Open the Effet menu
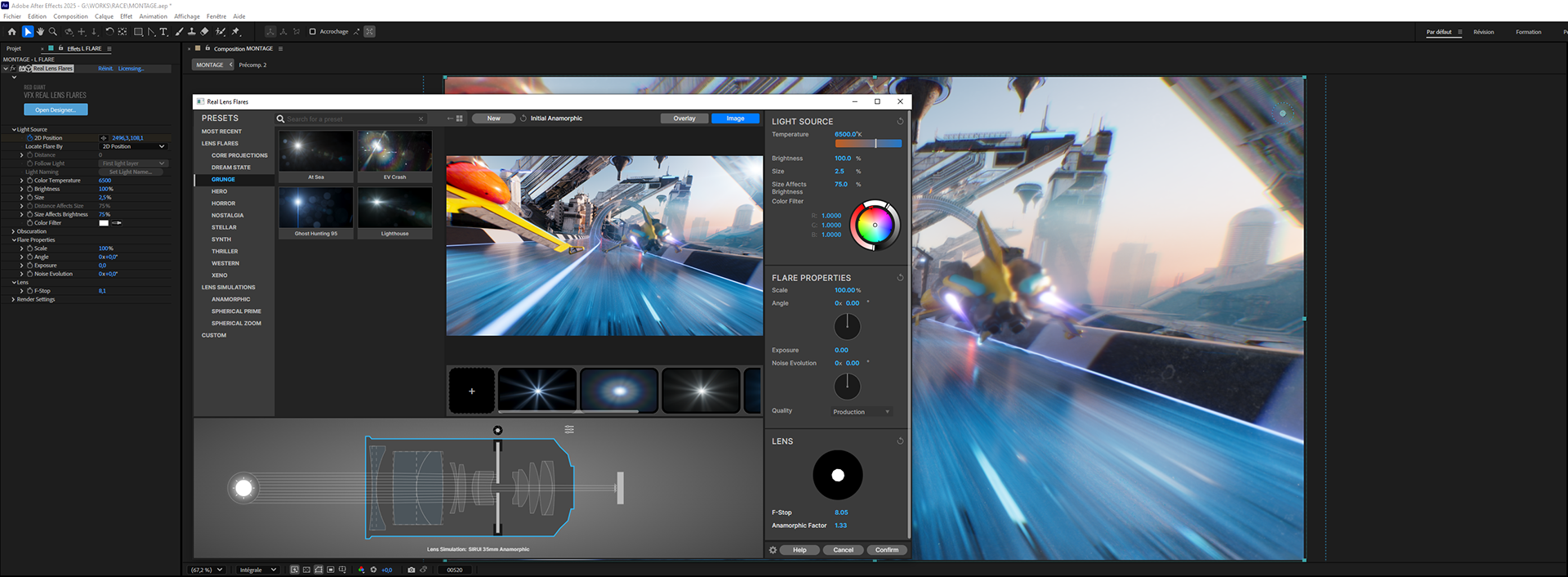This screenshot has height=577, width=1568. (x=126, y=16)
